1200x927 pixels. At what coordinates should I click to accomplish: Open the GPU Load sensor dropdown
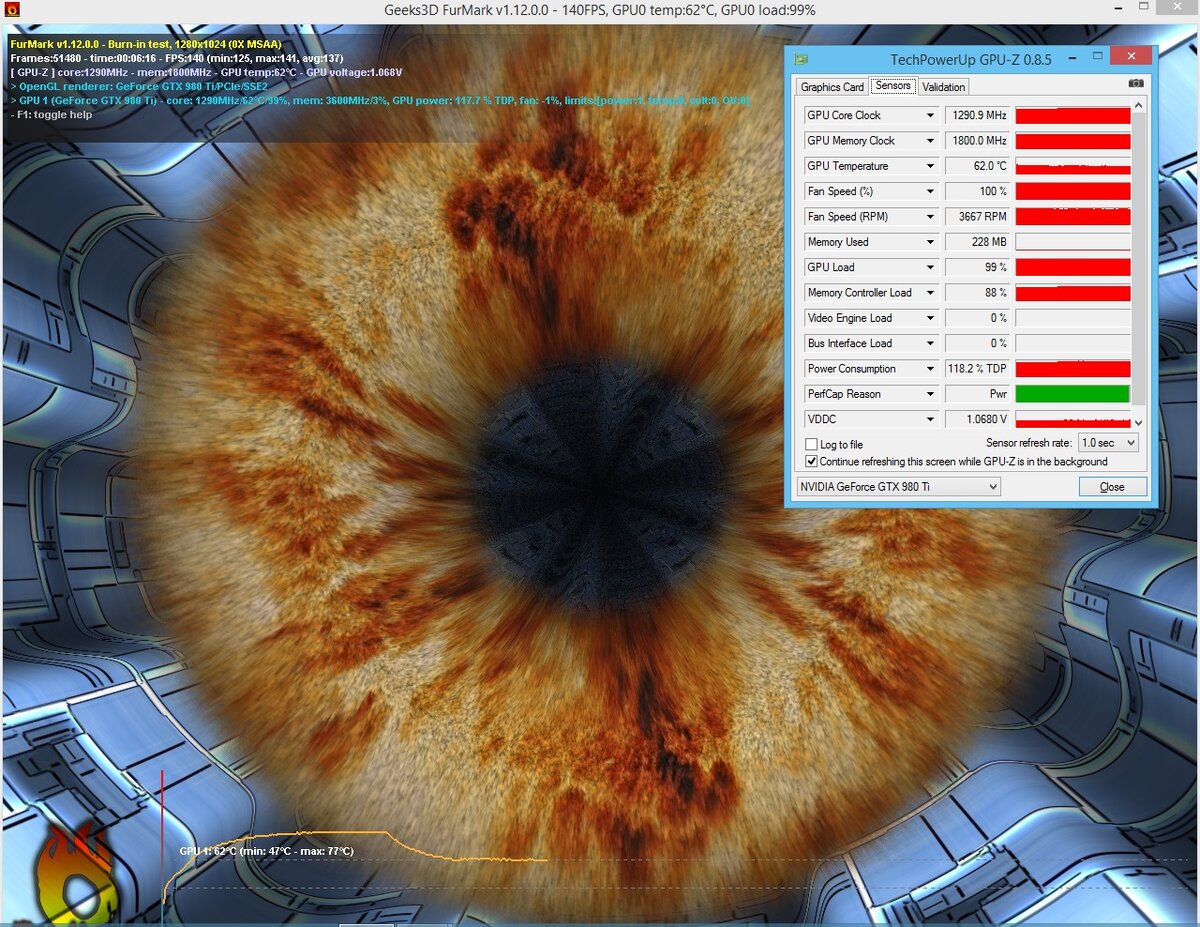931,267
